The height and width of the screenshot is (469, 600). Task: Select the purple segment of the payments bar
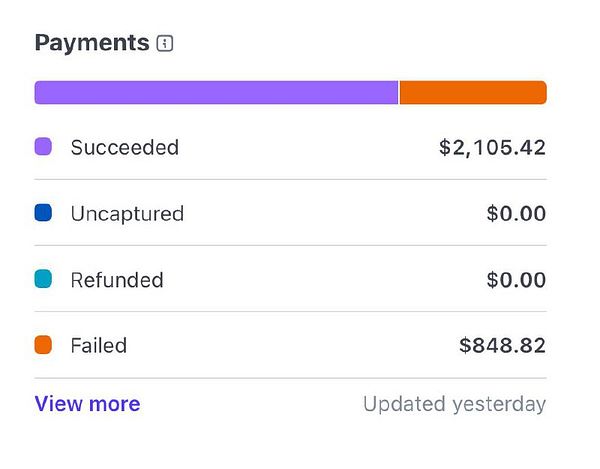coord(216,93)
